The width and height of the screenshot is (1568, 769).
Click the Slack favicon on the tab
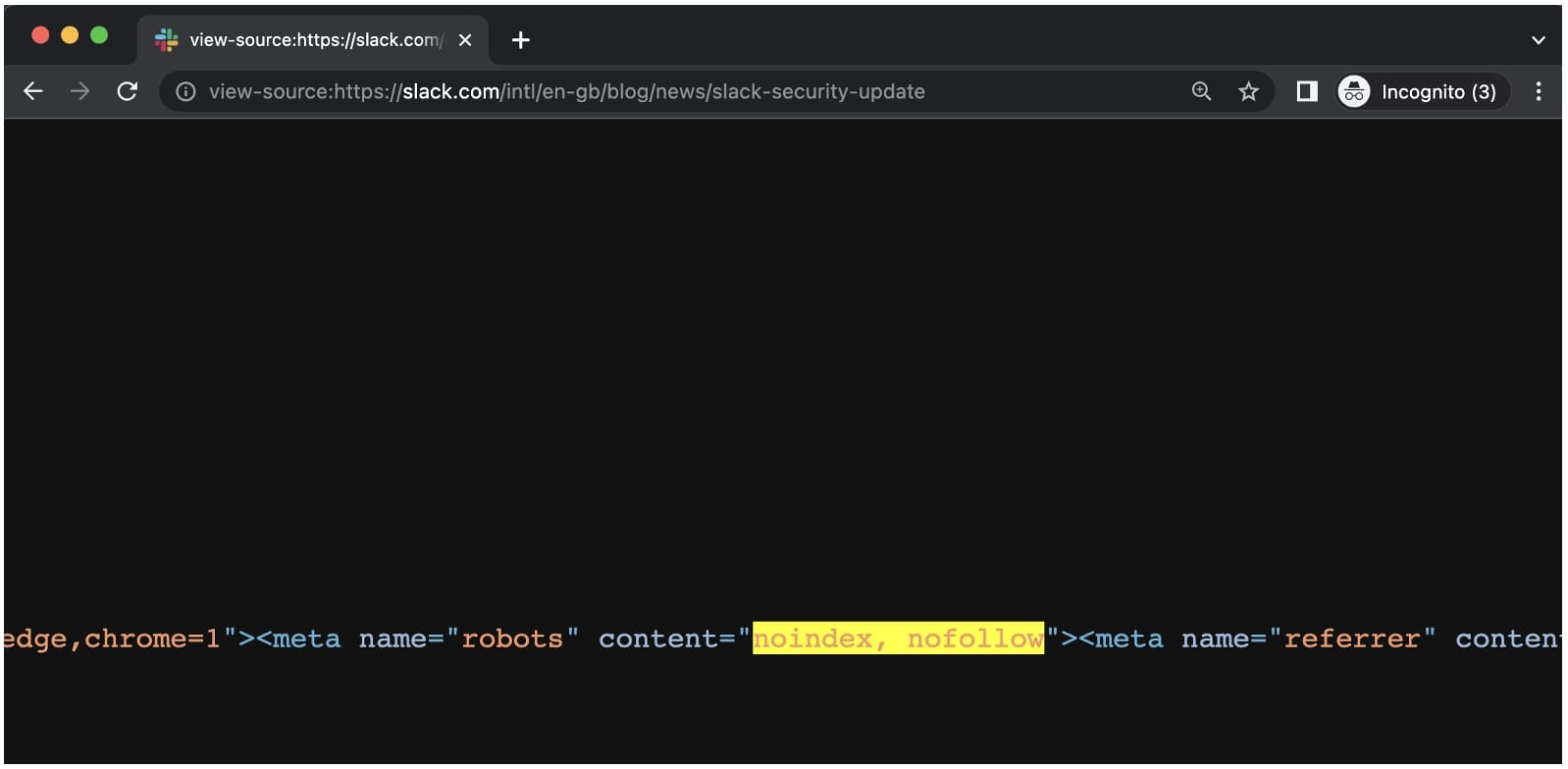pyautogui.click(x=167, y=40)
